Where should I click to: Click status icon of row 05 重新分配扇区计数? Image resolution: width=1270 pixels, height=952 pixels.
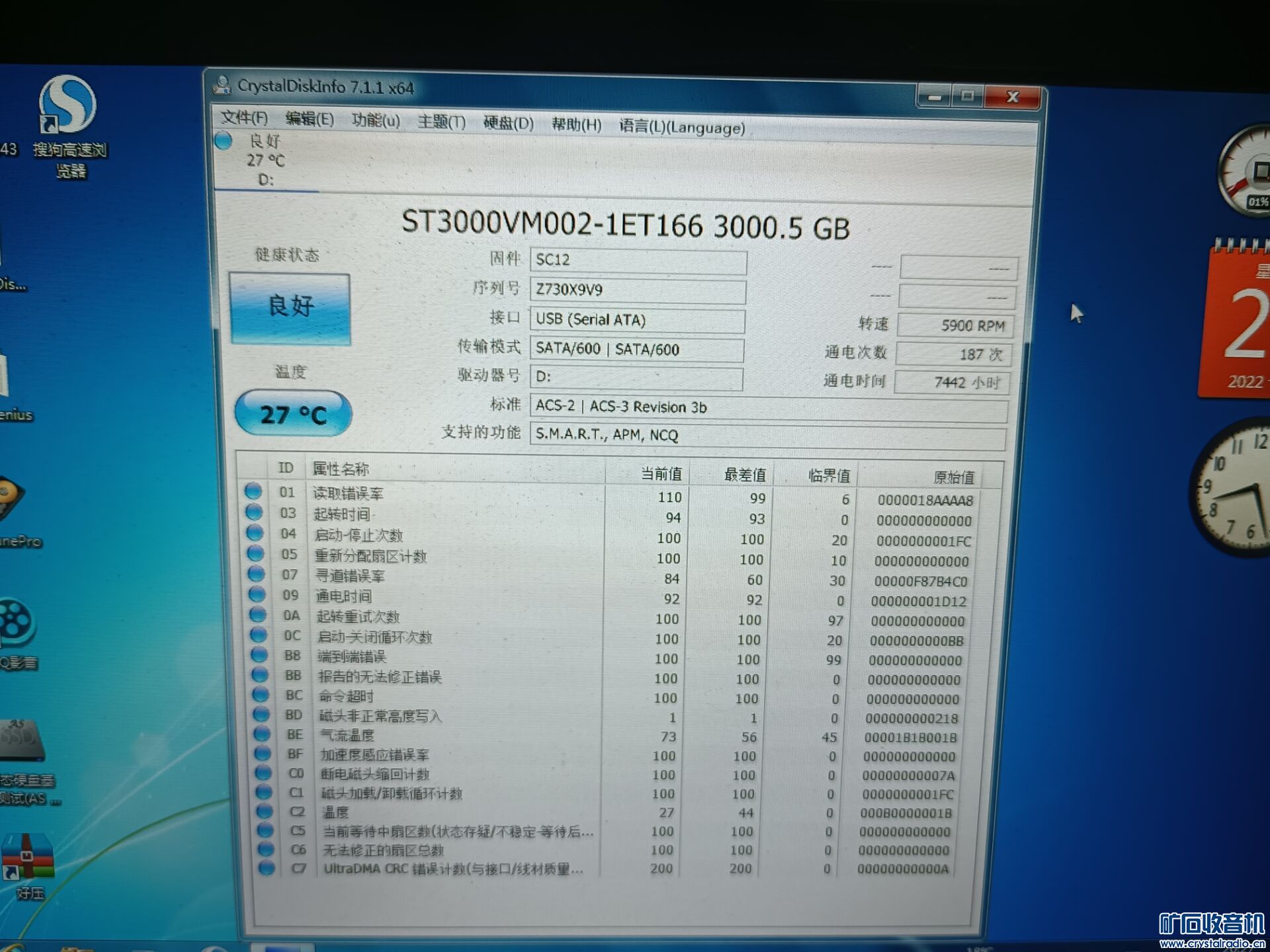click(x=255, y=553)
